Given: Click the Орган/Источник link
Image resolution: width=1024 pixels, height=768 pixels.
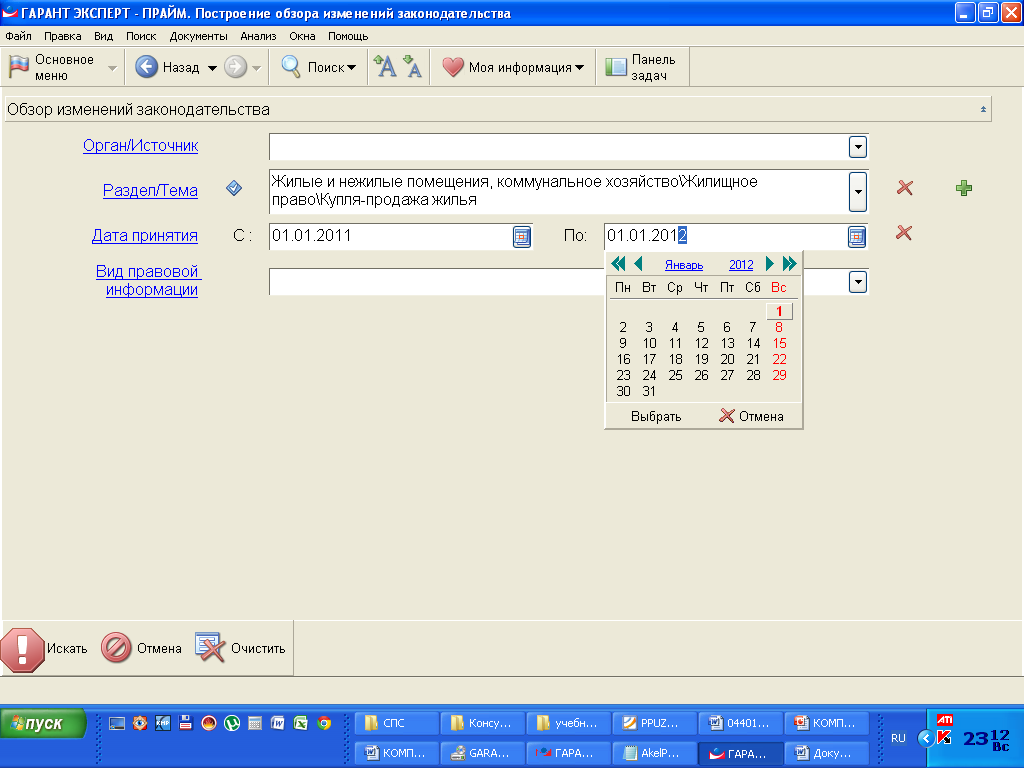Looking at the screenshot, I should pos(140,146).
